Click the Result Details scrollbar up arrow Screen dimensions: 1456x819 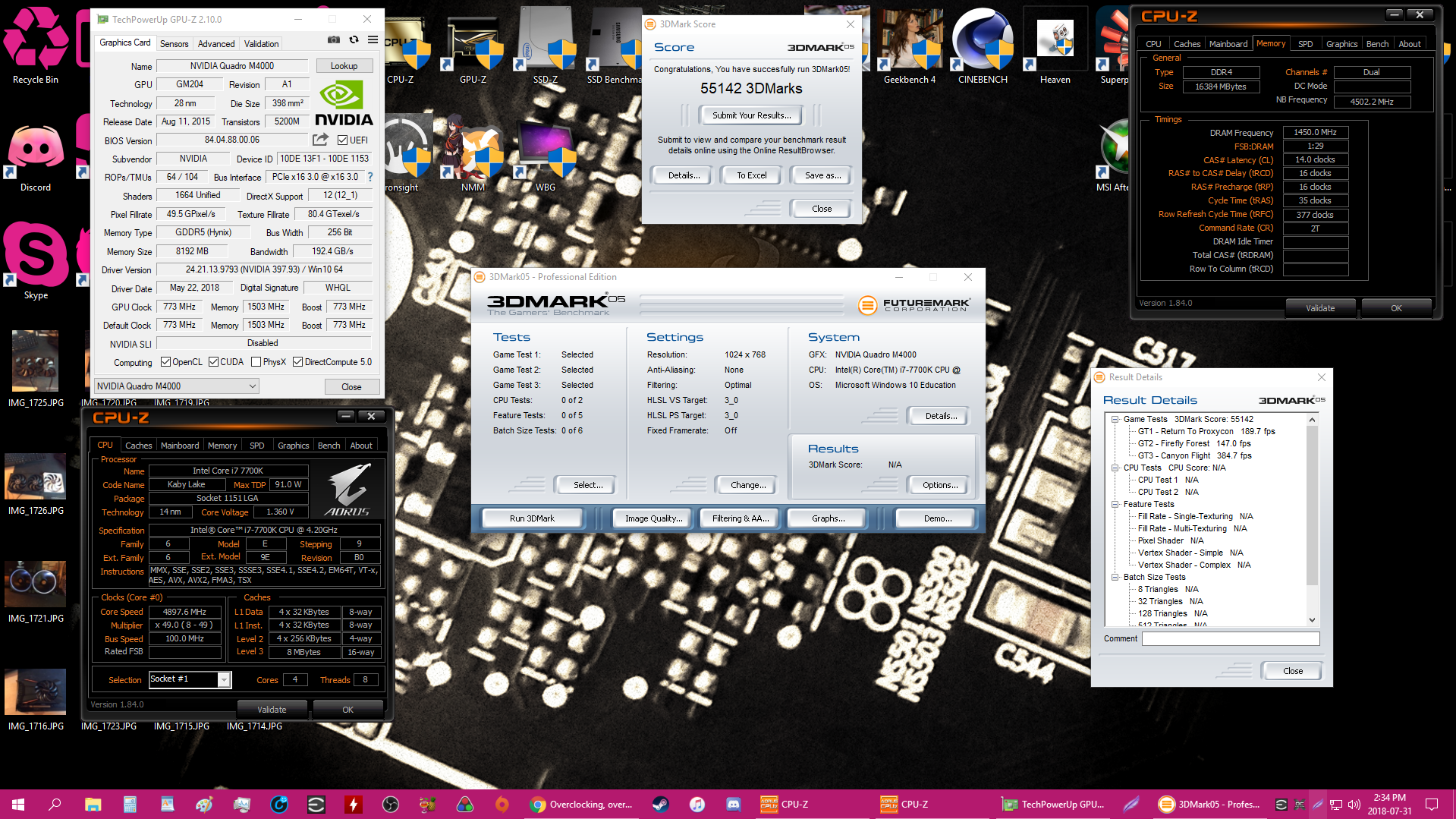coord(1312,420)
